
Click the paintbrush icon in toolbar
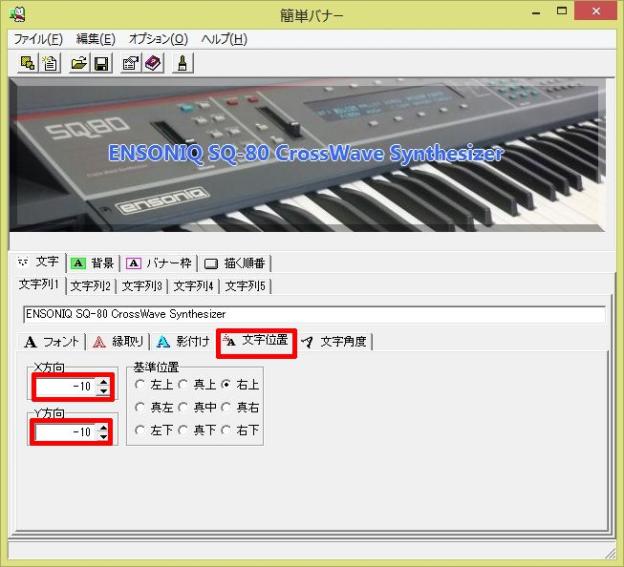[183, 63]
